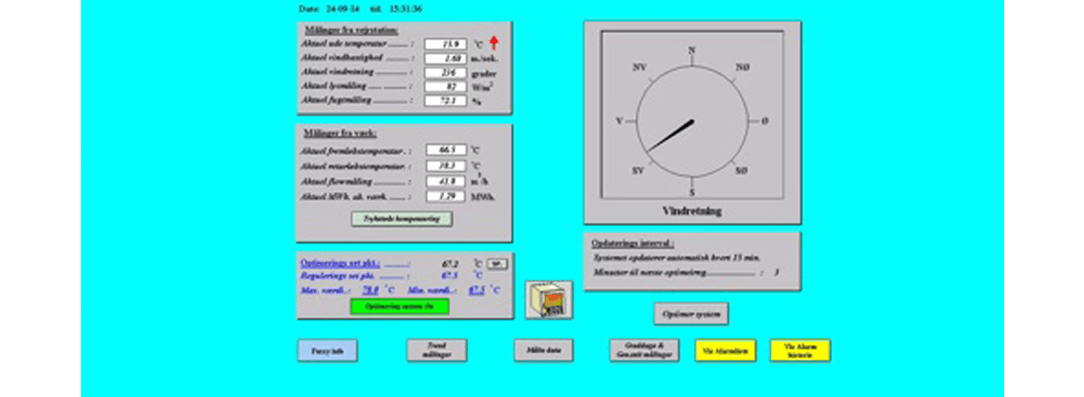
Task: Click the Min. værdi setpoint value link
Action: tap(476, 290)
